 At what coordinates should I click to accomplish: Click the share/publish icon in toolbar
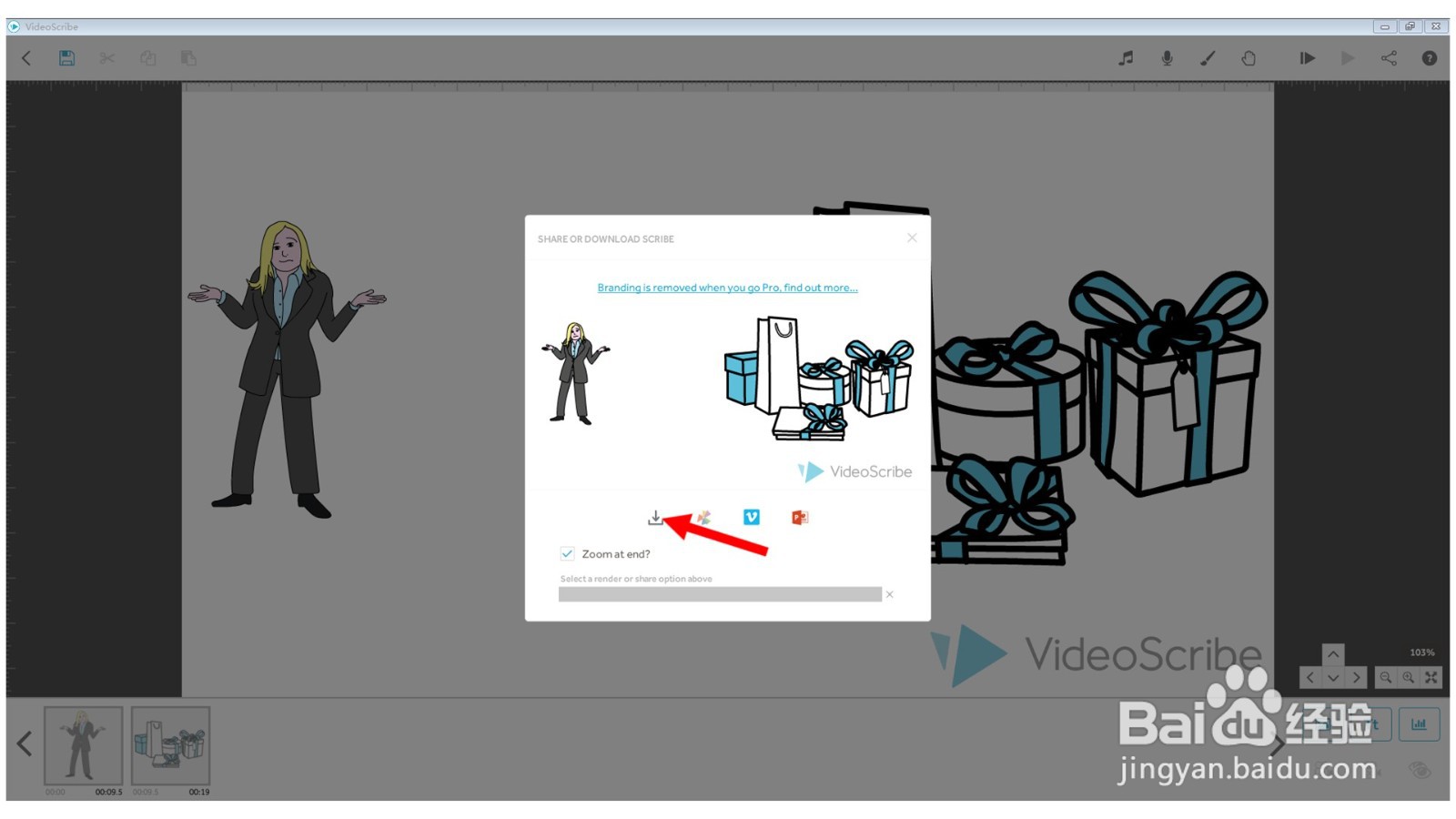point(1389,58)
